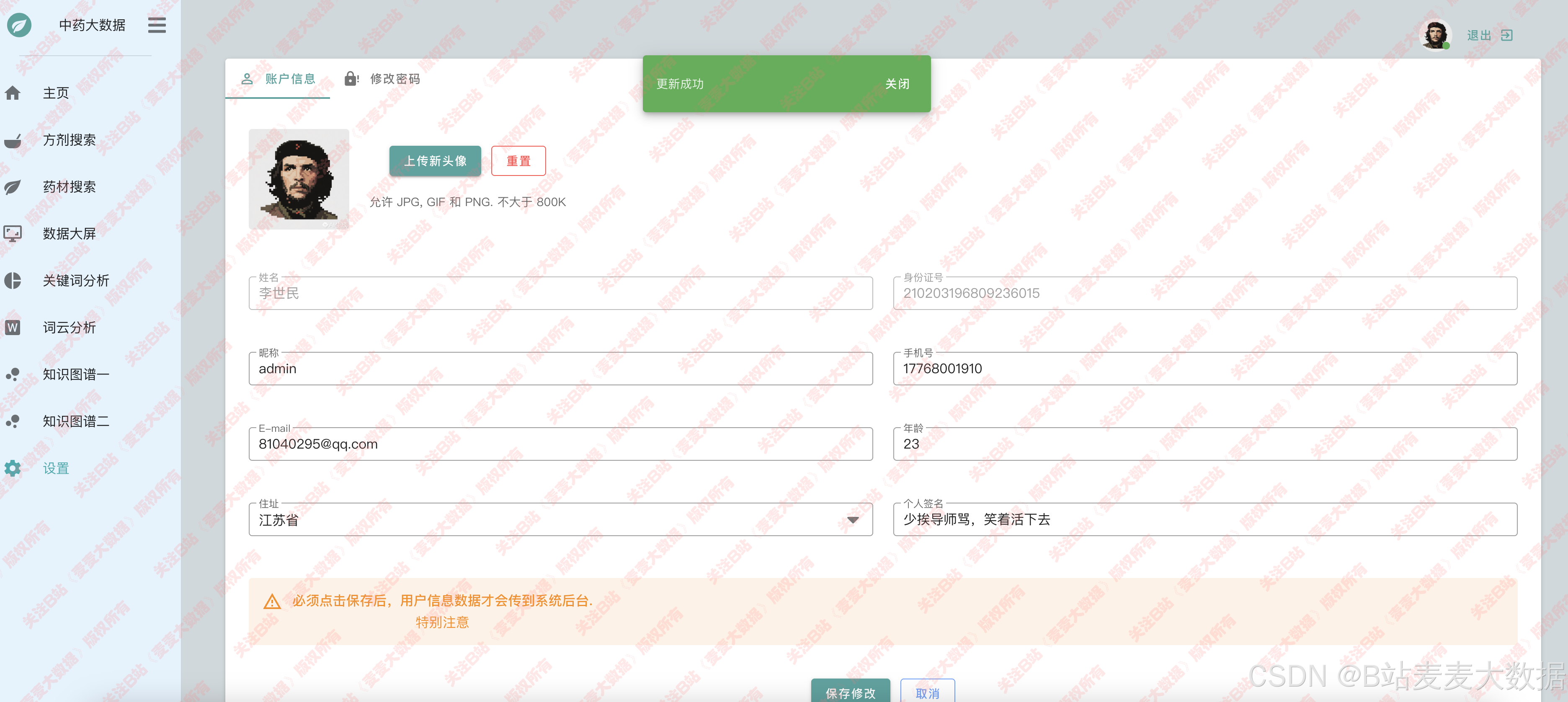
Task: Open 知识图谱一 knowledge graph one
Action: pos(13,374)
